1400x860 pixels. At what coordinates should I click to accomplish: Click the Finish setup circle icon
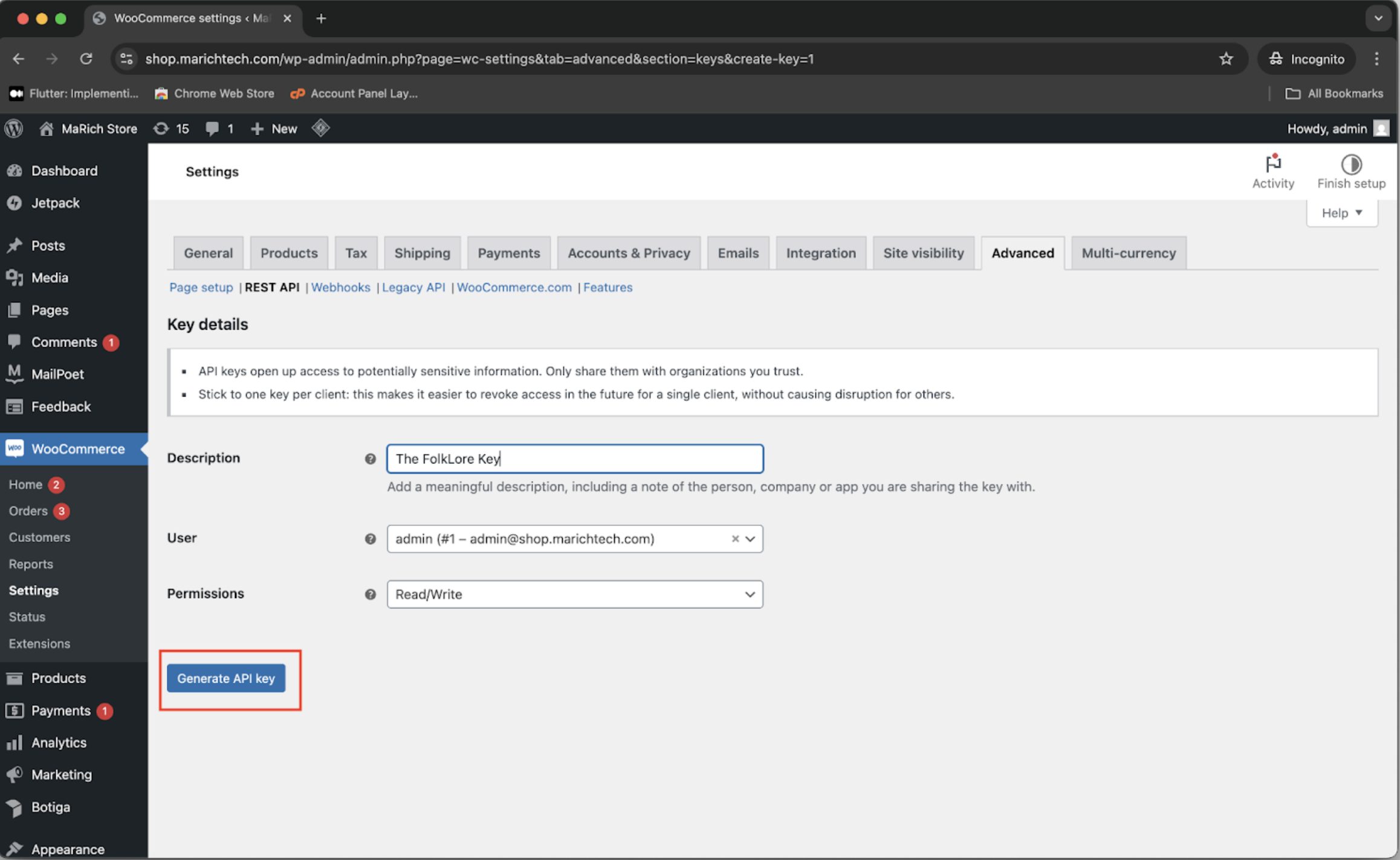pyautogui.click(x=1351, y=164)
